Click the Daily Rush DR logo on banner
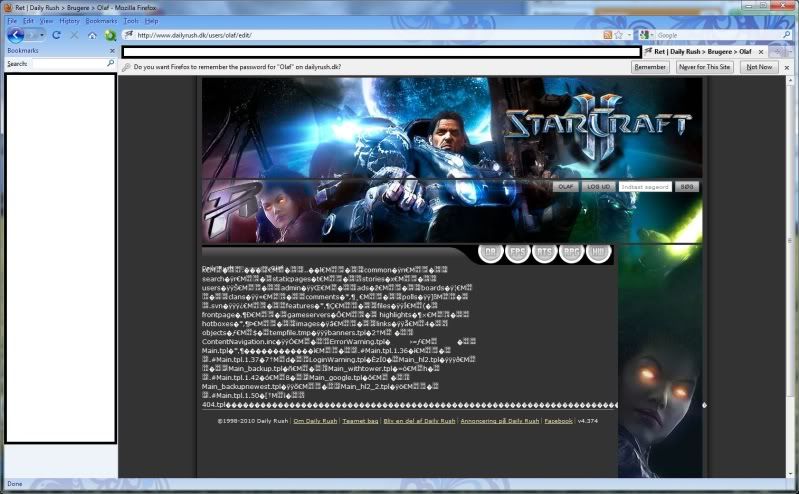 coord(230,209)
